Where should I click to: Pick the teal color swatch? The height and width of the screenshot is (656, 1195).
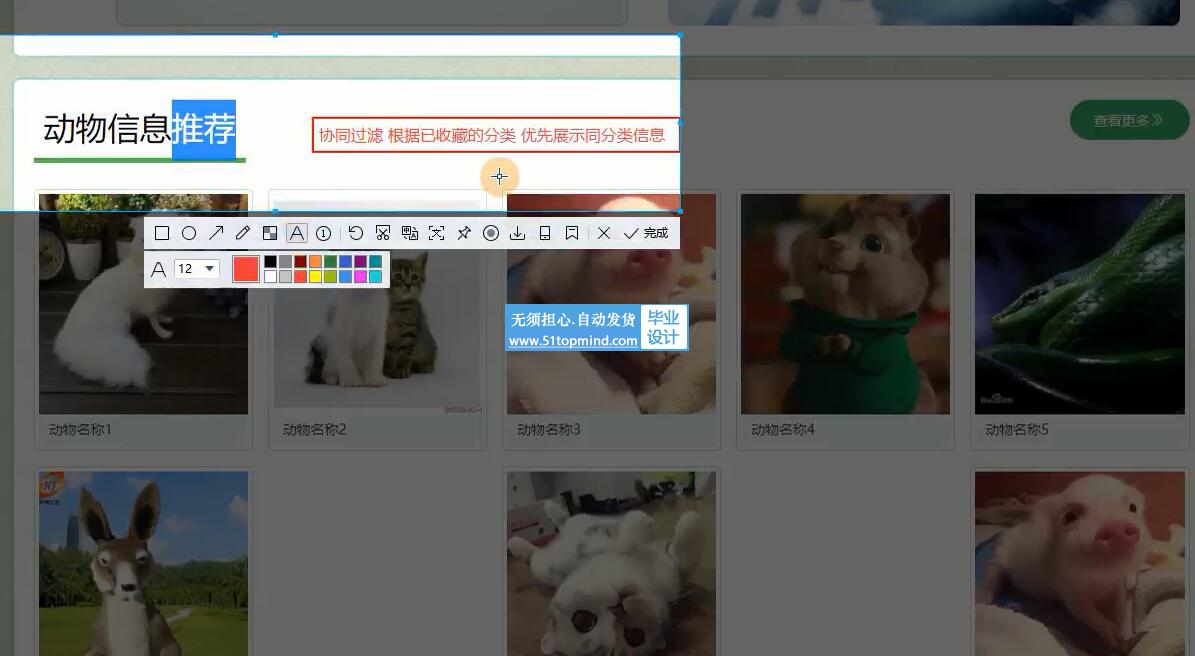tap(375, 261)
